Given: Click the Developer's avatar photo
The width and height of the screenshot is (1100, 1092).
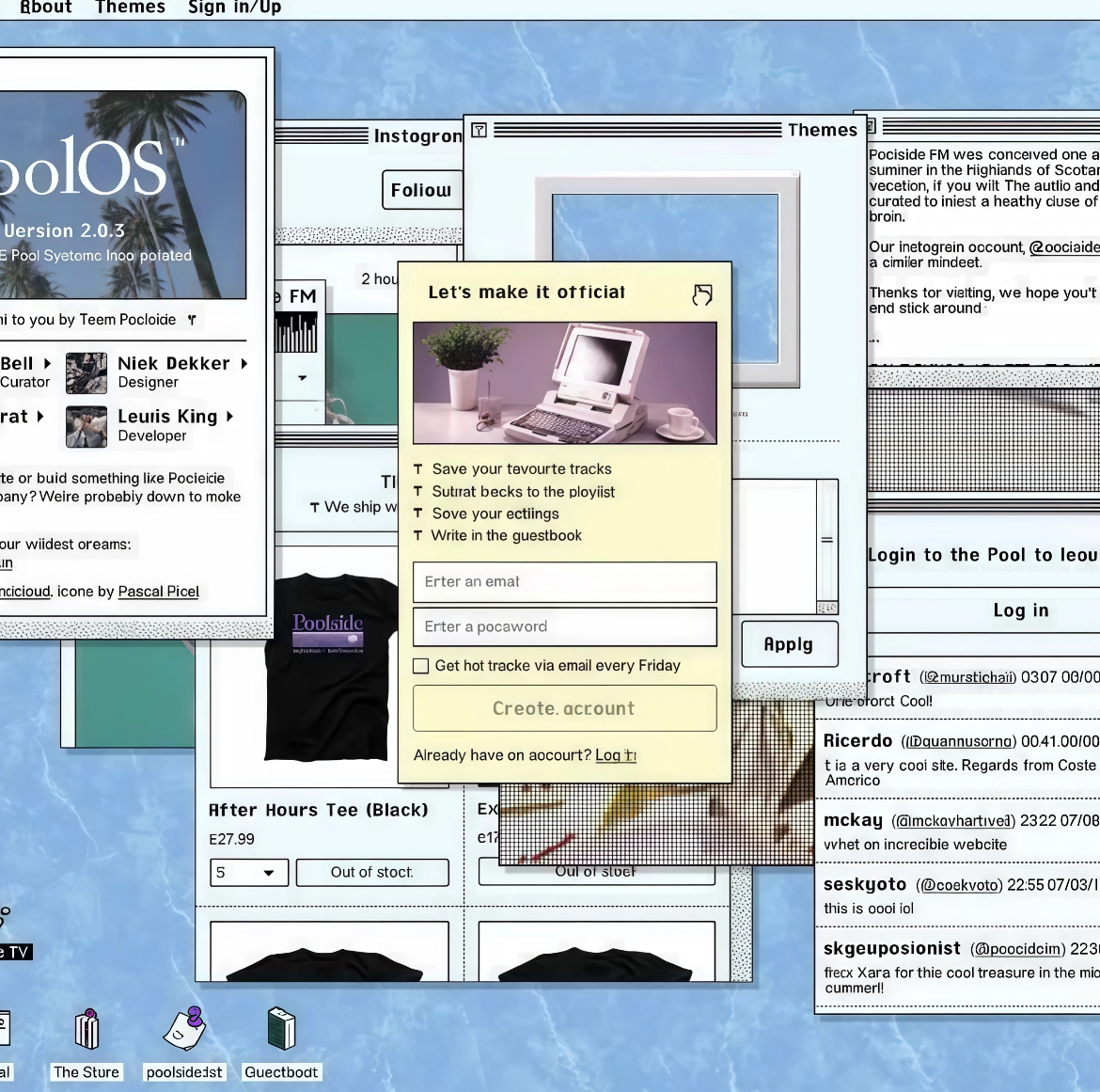Looking at the screenshot, I should tap(86, 426).
